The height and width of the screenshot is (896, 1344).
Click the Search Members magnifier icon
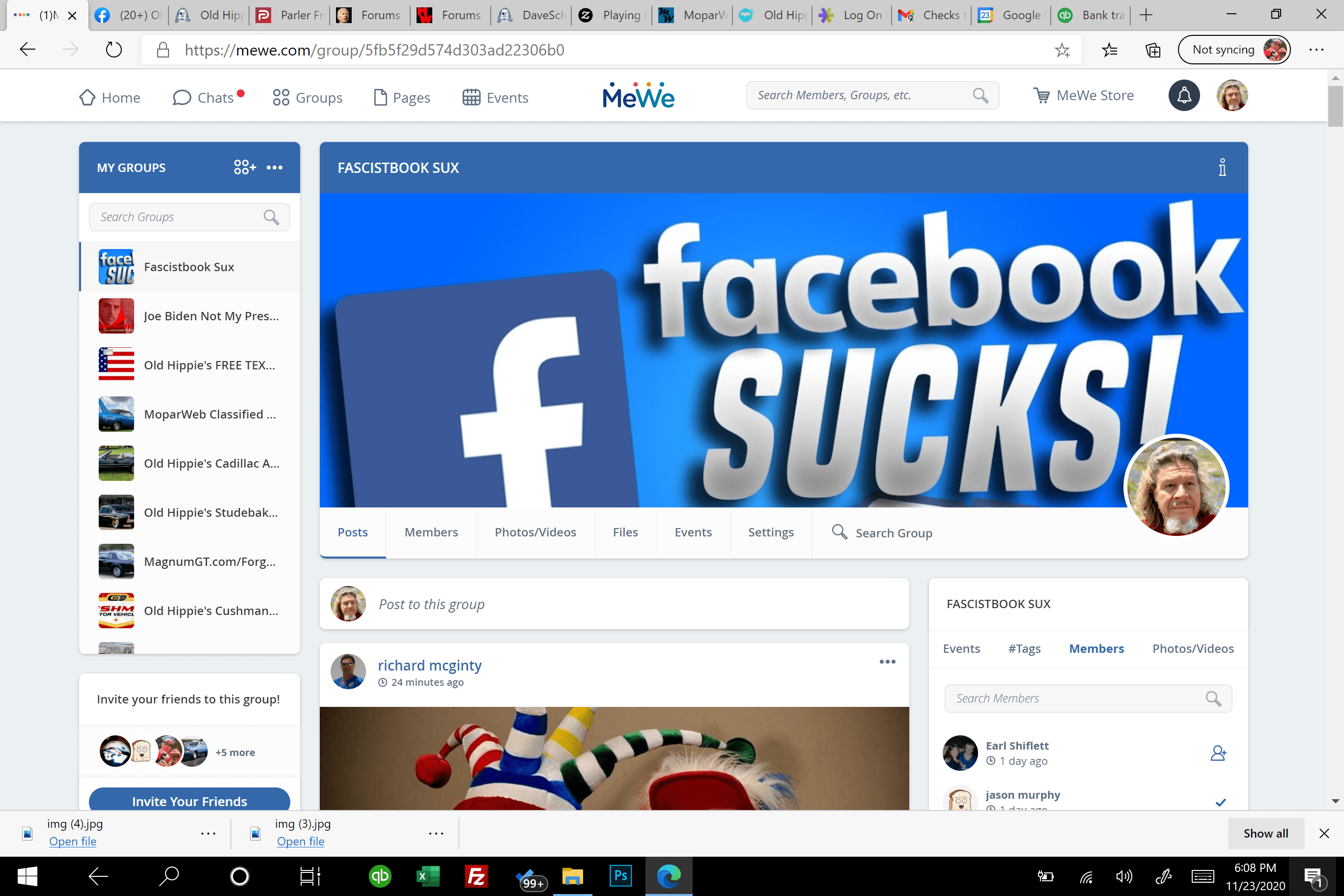pos(1213,699)
